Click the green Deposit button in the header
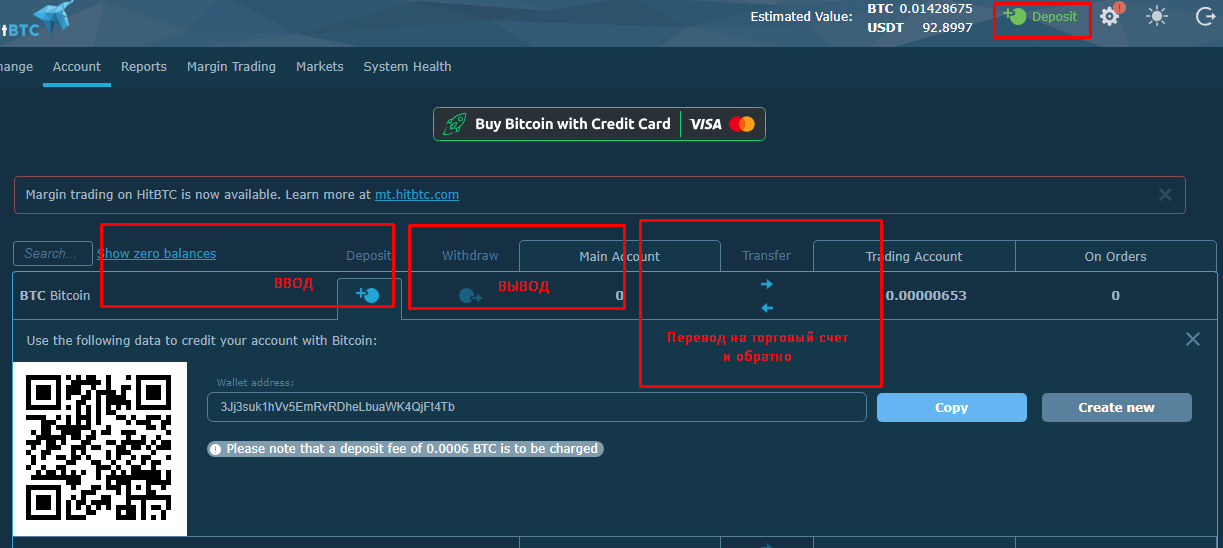The image size is (1223, 548). click(x=1041, y=17)
